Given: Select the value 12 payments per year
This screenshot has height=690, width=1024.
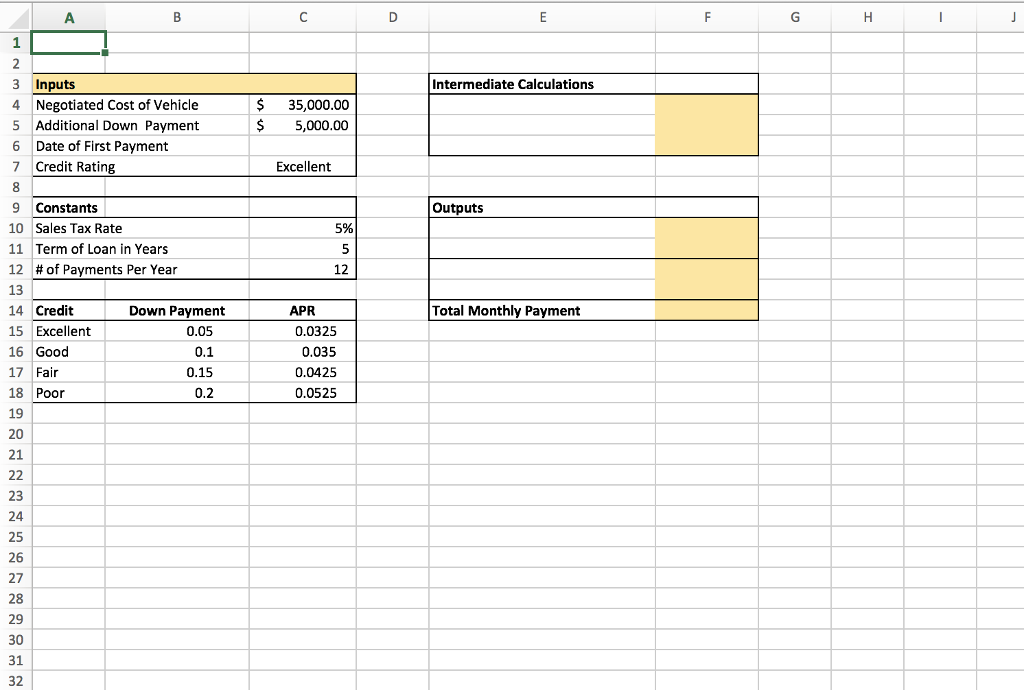Looking at the screenshot, I should click(x=303, y=270).
